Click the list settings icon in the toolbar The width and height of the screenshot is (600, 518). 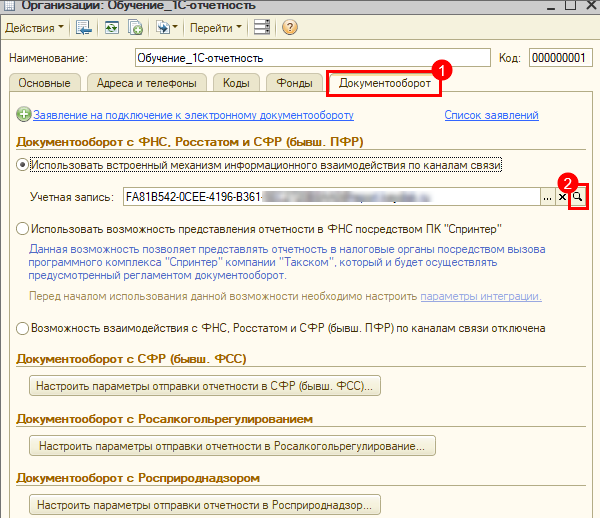(x=261, y=26)
